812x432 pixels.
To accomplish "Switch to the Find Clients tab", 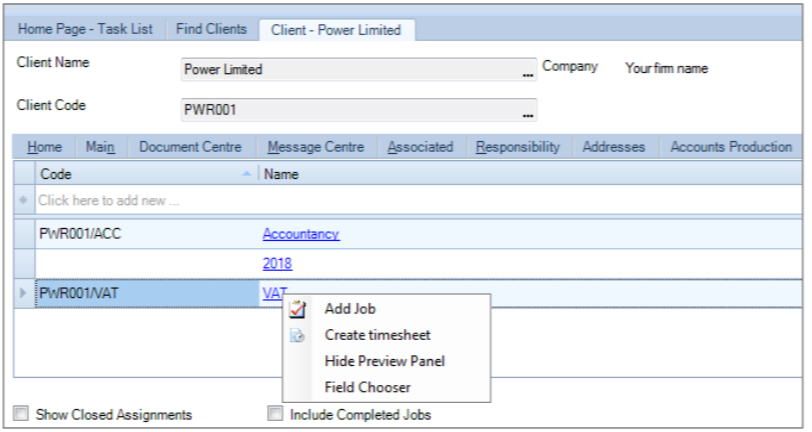I will pyautogui.click(x=211, y=29).
